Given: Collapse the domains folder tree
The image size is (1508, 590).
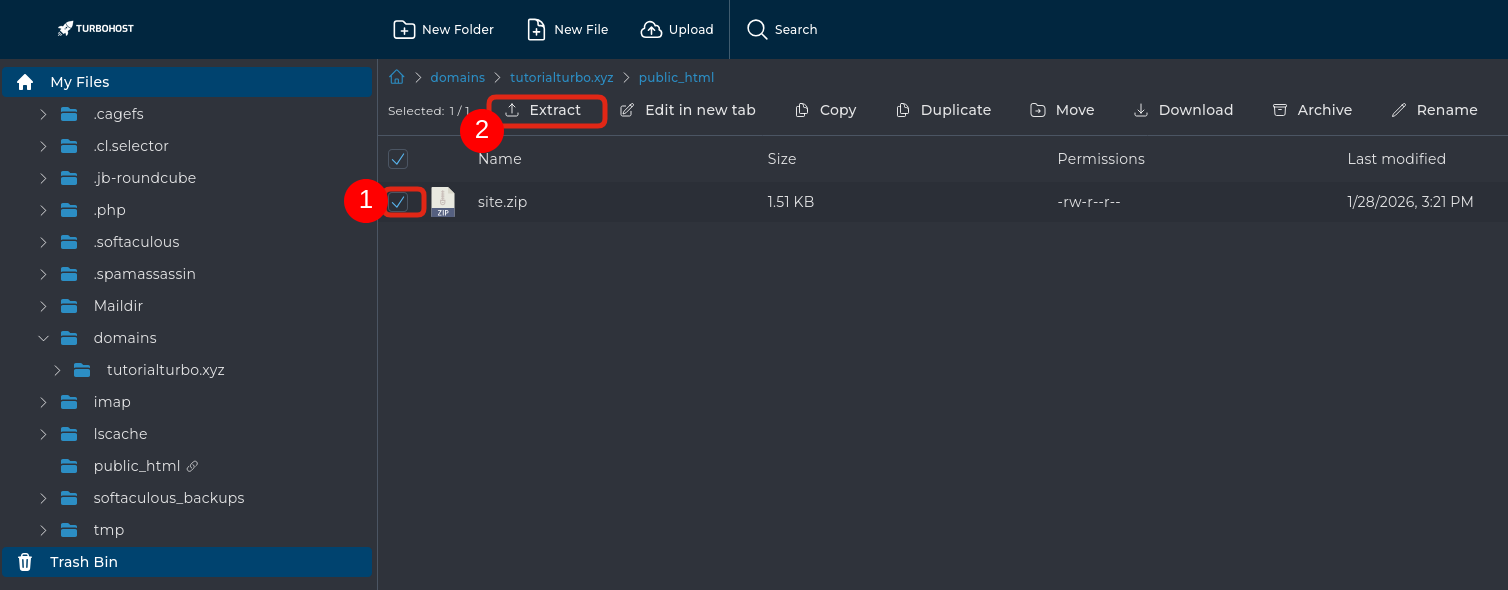Looking at the screenshot, I should (x=43, y=338).
